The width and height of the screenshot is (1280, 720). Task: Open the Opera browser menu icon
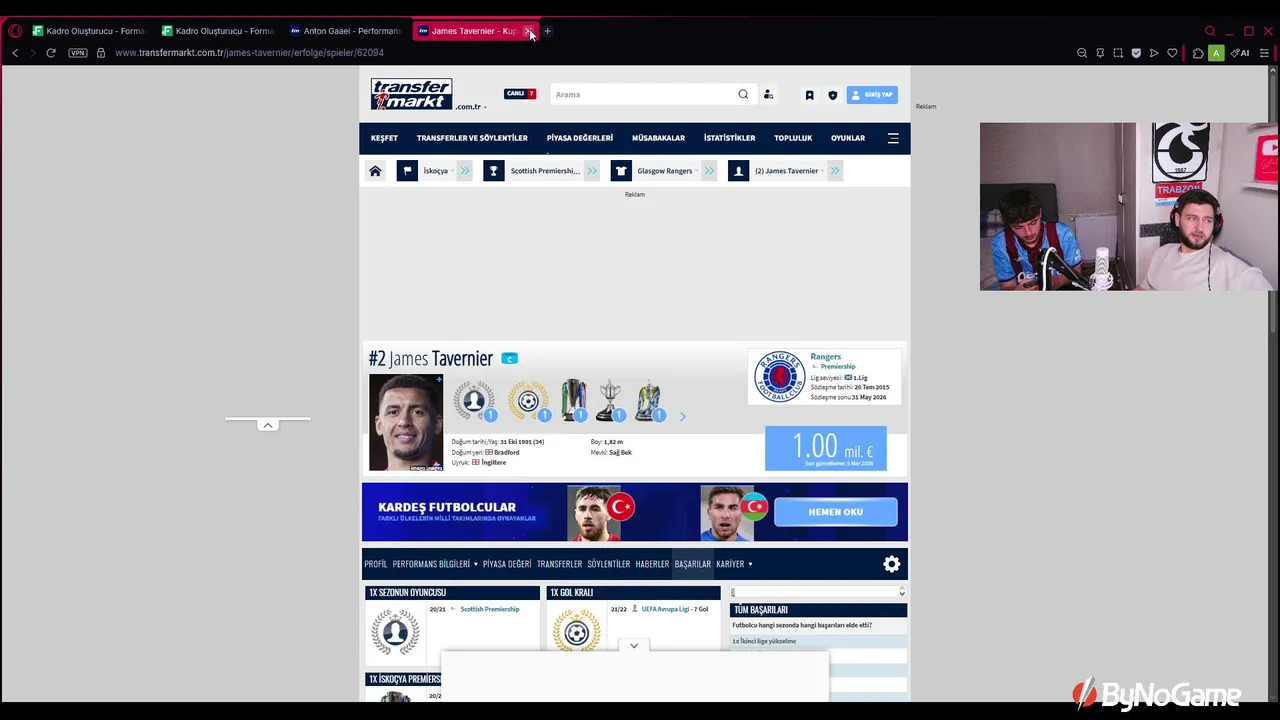click(14, 31)
